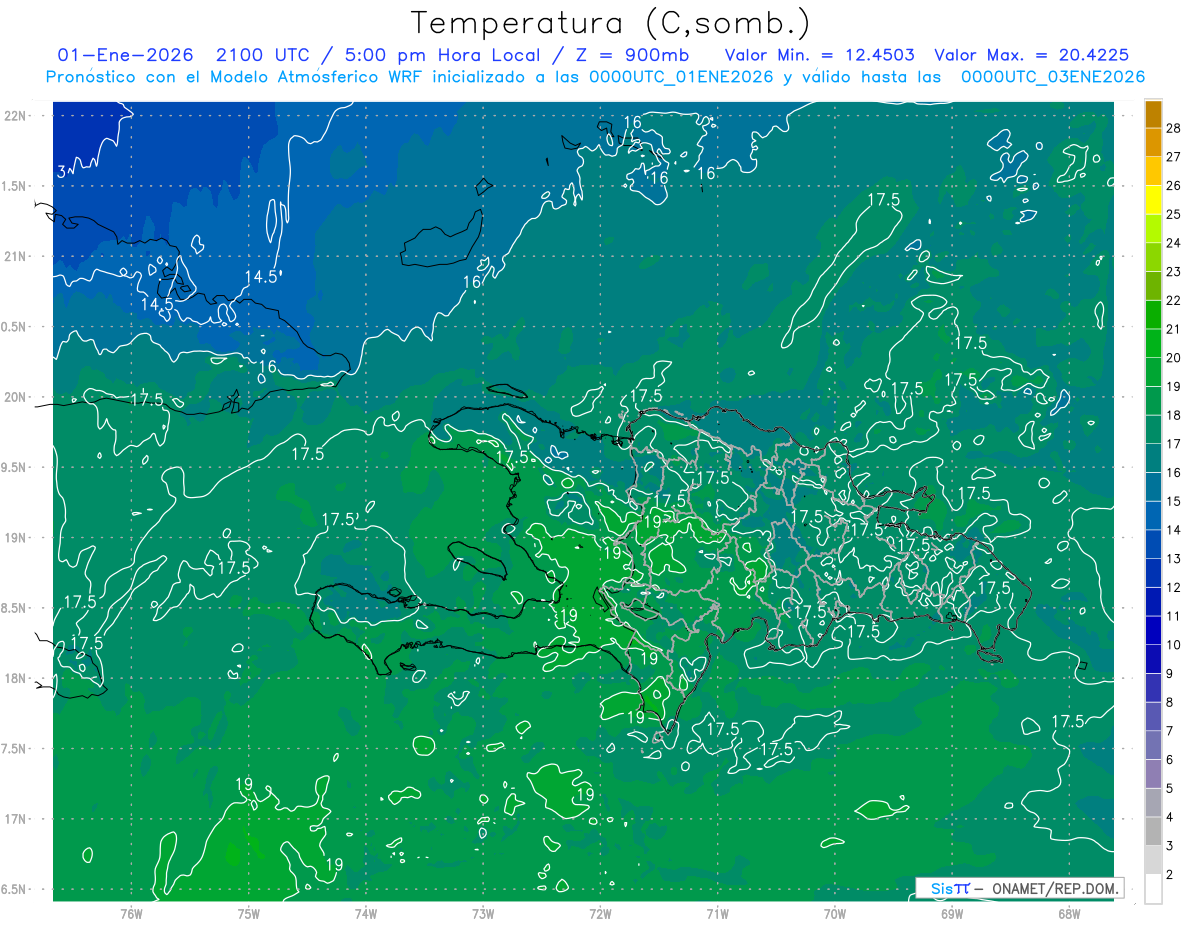Click legend value '3' on color bar

tap(1171, 846)
